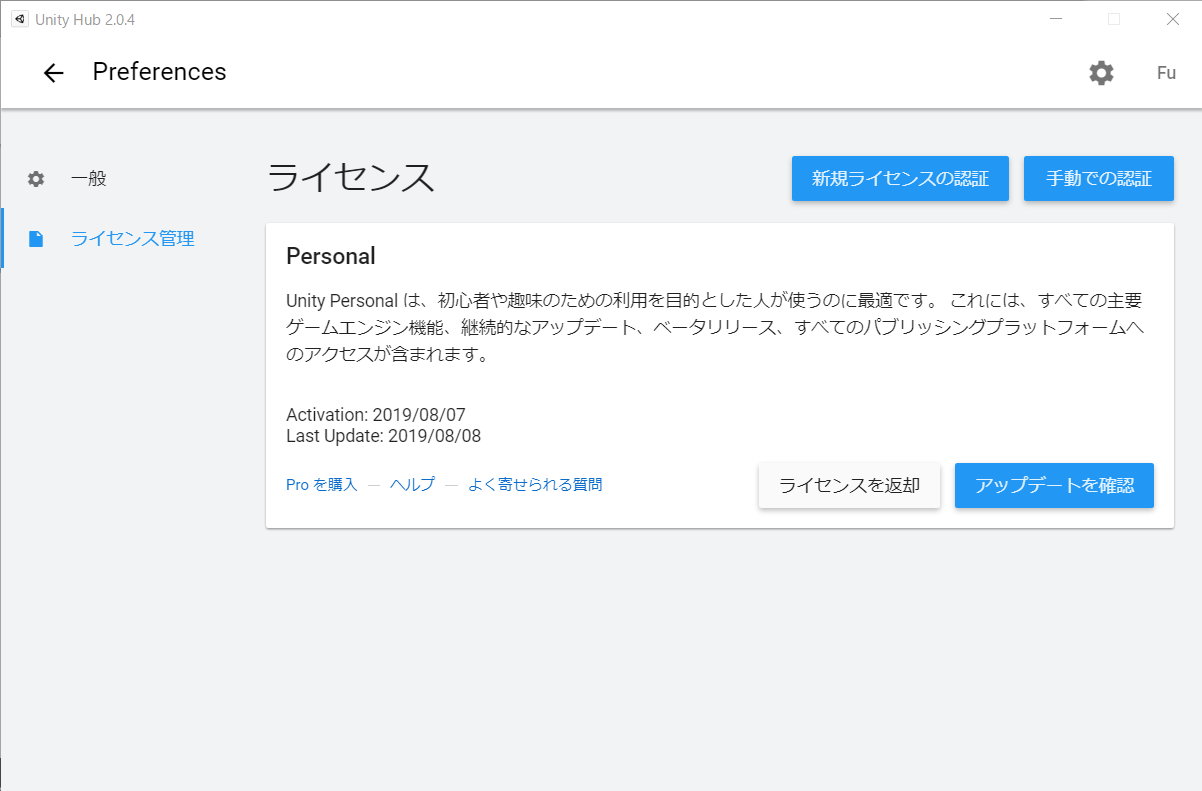This screenshot has width=1202, height=791.
Task: Go back using the left arrow
Action: pyautogui.click(x=53, y=73)
